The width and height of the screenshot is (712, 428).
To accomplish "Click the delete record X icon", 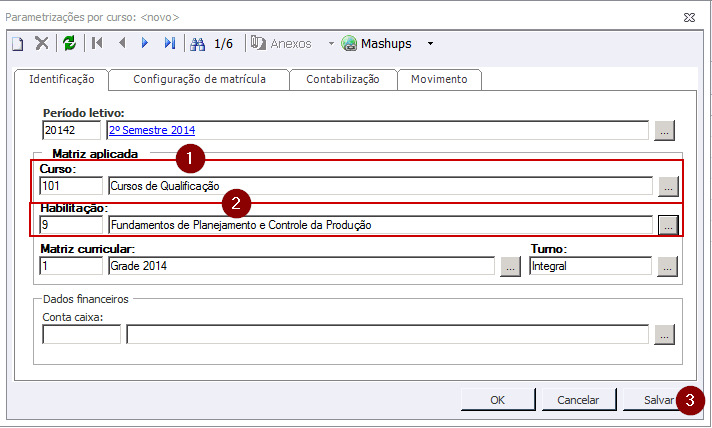I will pos(41,43).
